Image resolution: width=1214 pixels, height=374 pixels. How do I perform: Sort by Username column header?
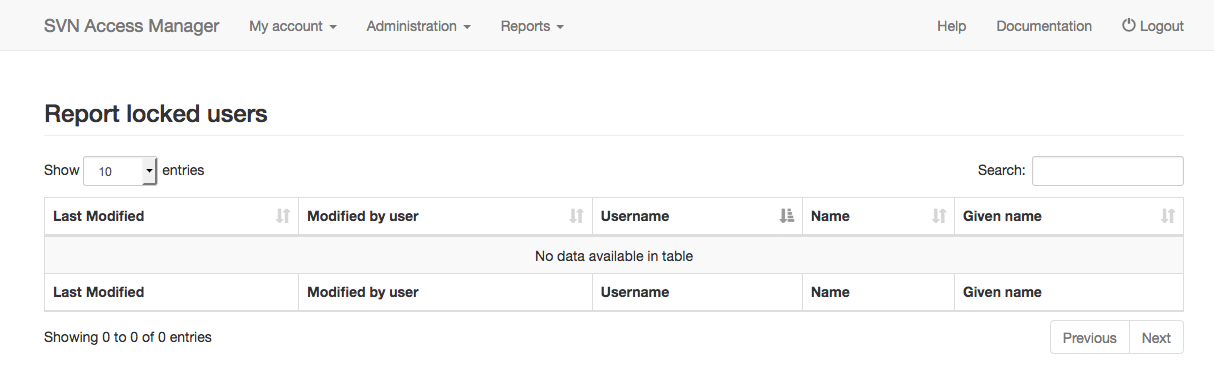[x=697, y=216]
